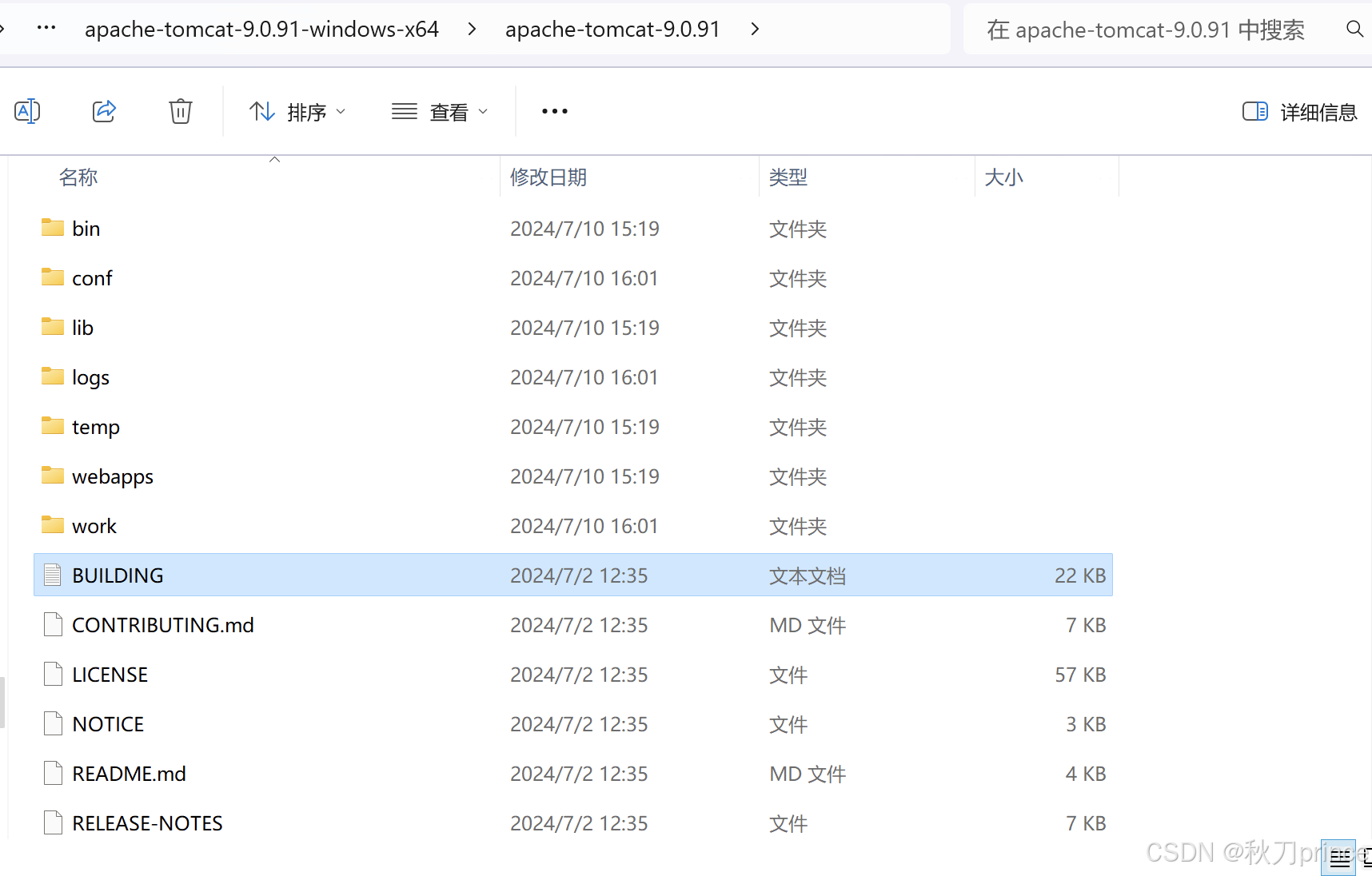Screen dimensions: 1372x876
Task: Click the date of the LICENSE file
Action: 579,675
